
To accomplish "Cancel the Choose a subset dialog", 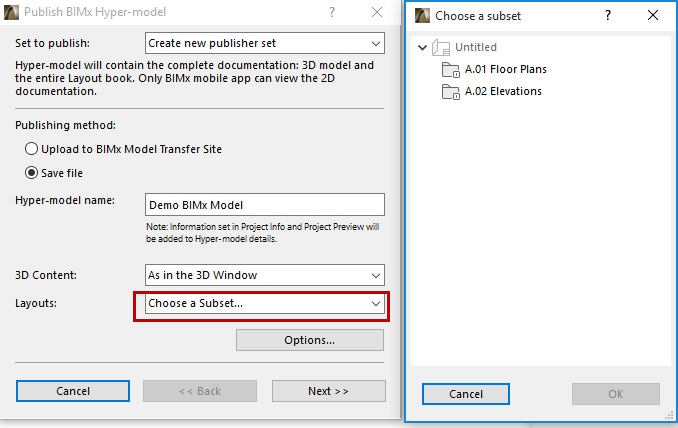I will [466, 394].
